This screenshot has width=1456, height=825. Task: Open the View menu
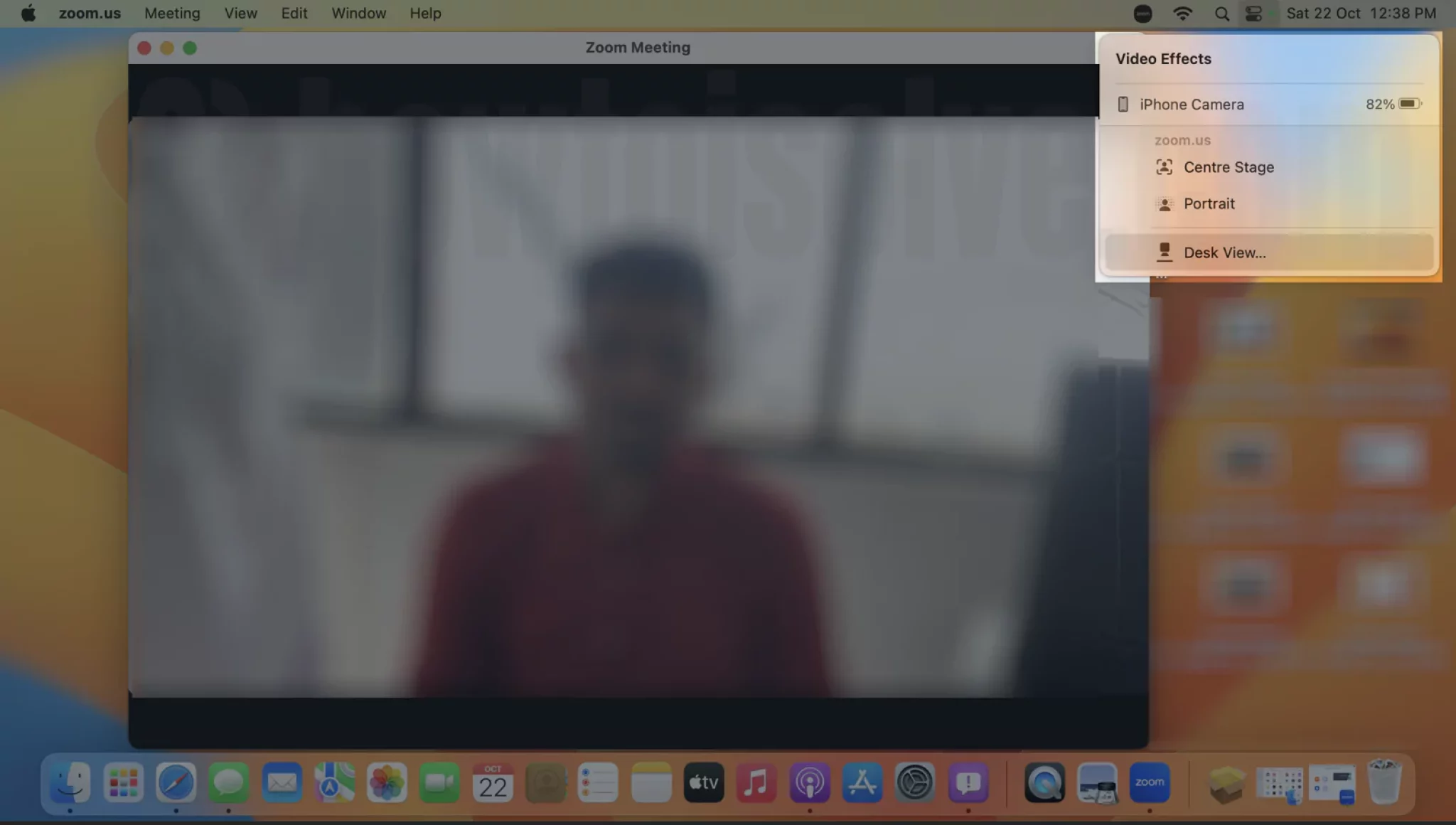(240, 14)
